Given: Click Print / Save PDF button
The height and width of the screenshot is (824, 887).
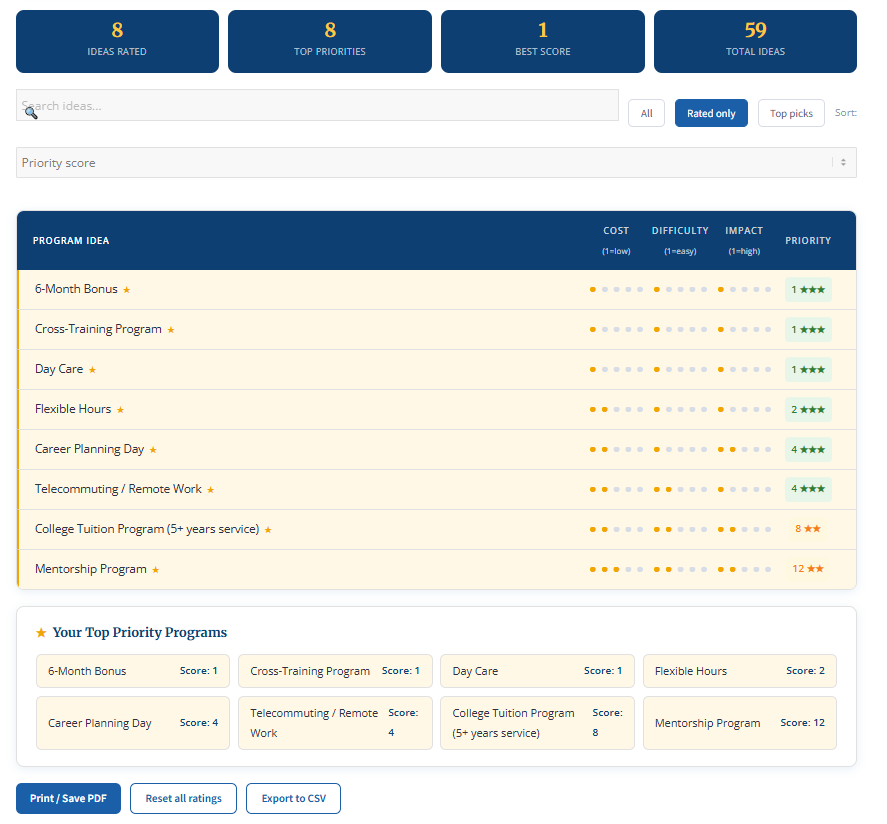Looking at the screenshot, I should click(x=68, y=799).
